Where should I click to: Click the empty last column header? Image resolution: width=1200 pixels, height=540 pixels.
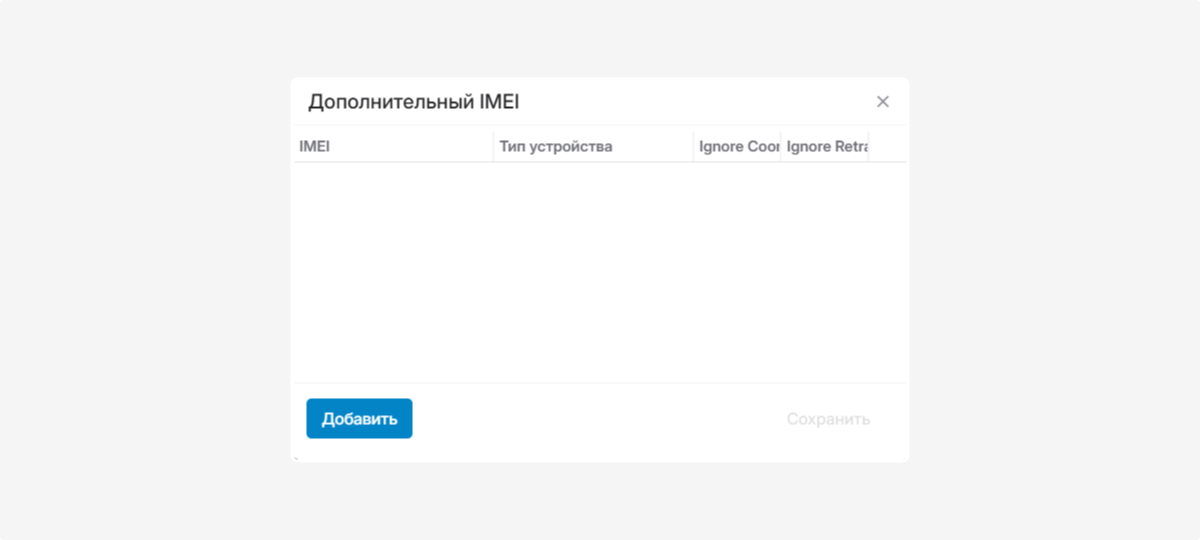click(888, 147)
